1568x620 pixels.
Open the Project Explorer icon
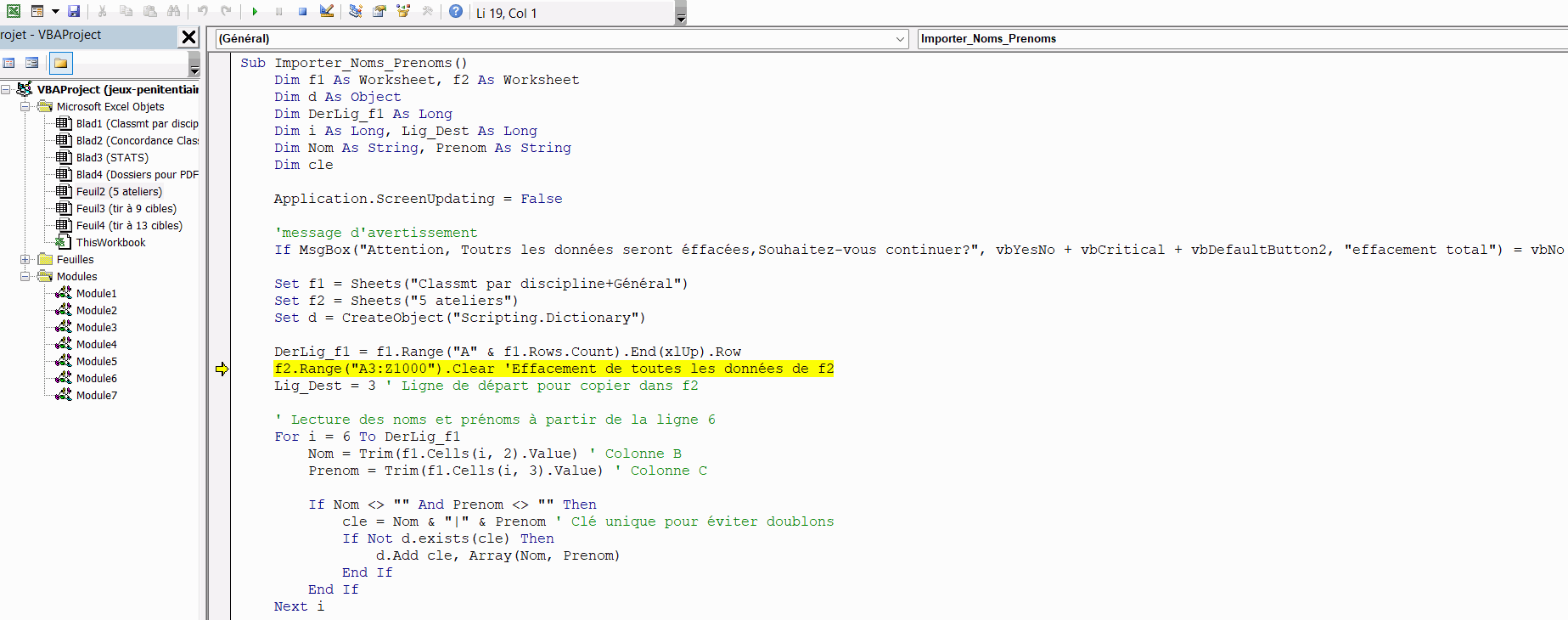tap(356, 11)
